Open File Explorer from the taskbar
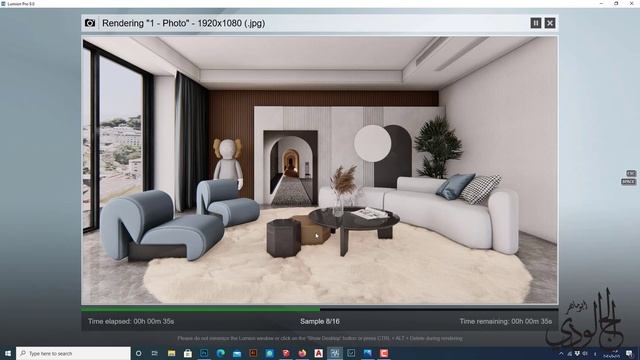This screenshot has height=360, width=640. pos(171,353)
